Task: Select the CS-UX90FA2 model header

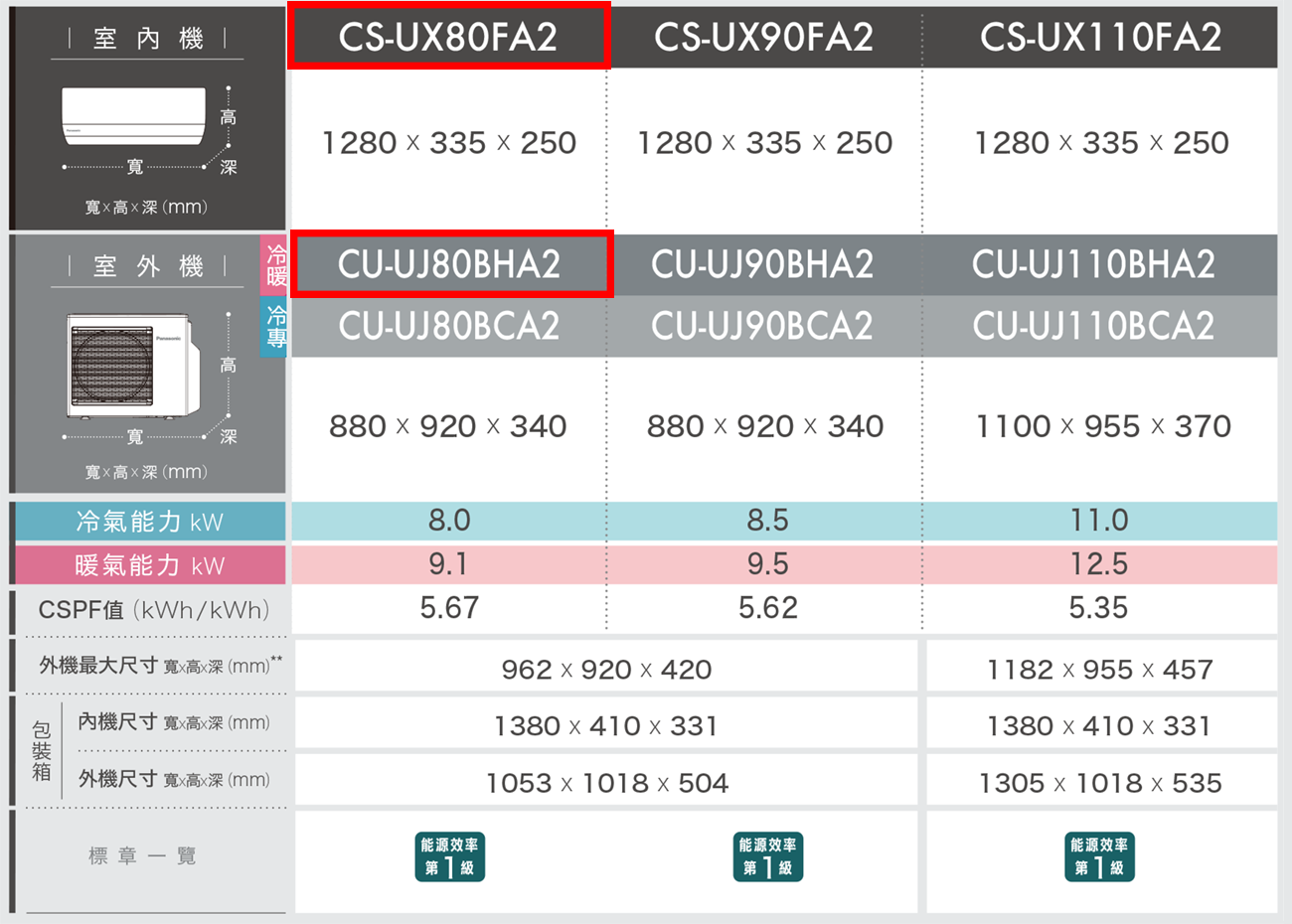Action: coord(763,37)
